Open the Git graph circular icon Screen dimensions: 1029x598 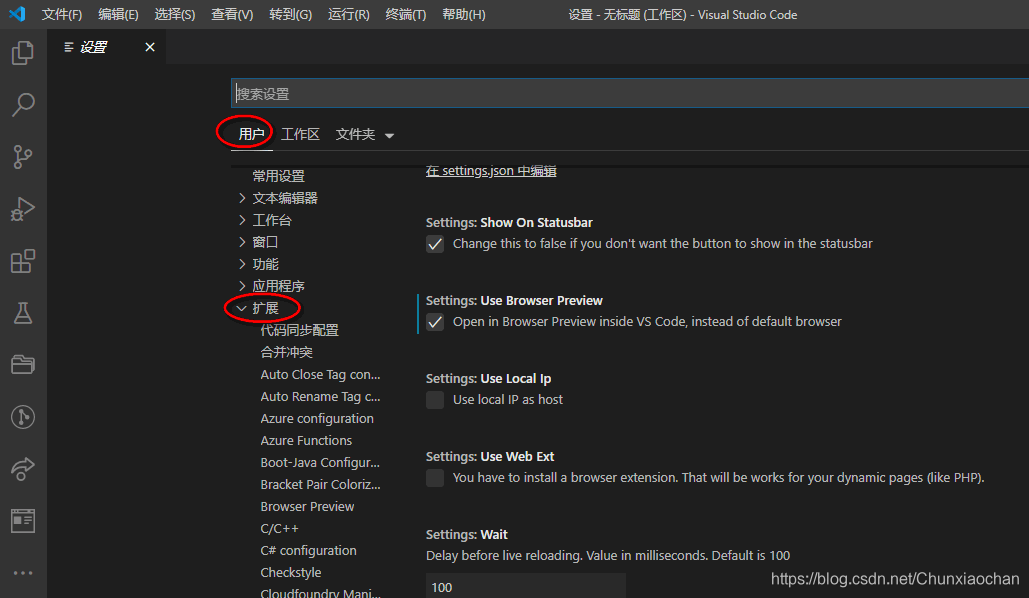click(x=23, y=417)
